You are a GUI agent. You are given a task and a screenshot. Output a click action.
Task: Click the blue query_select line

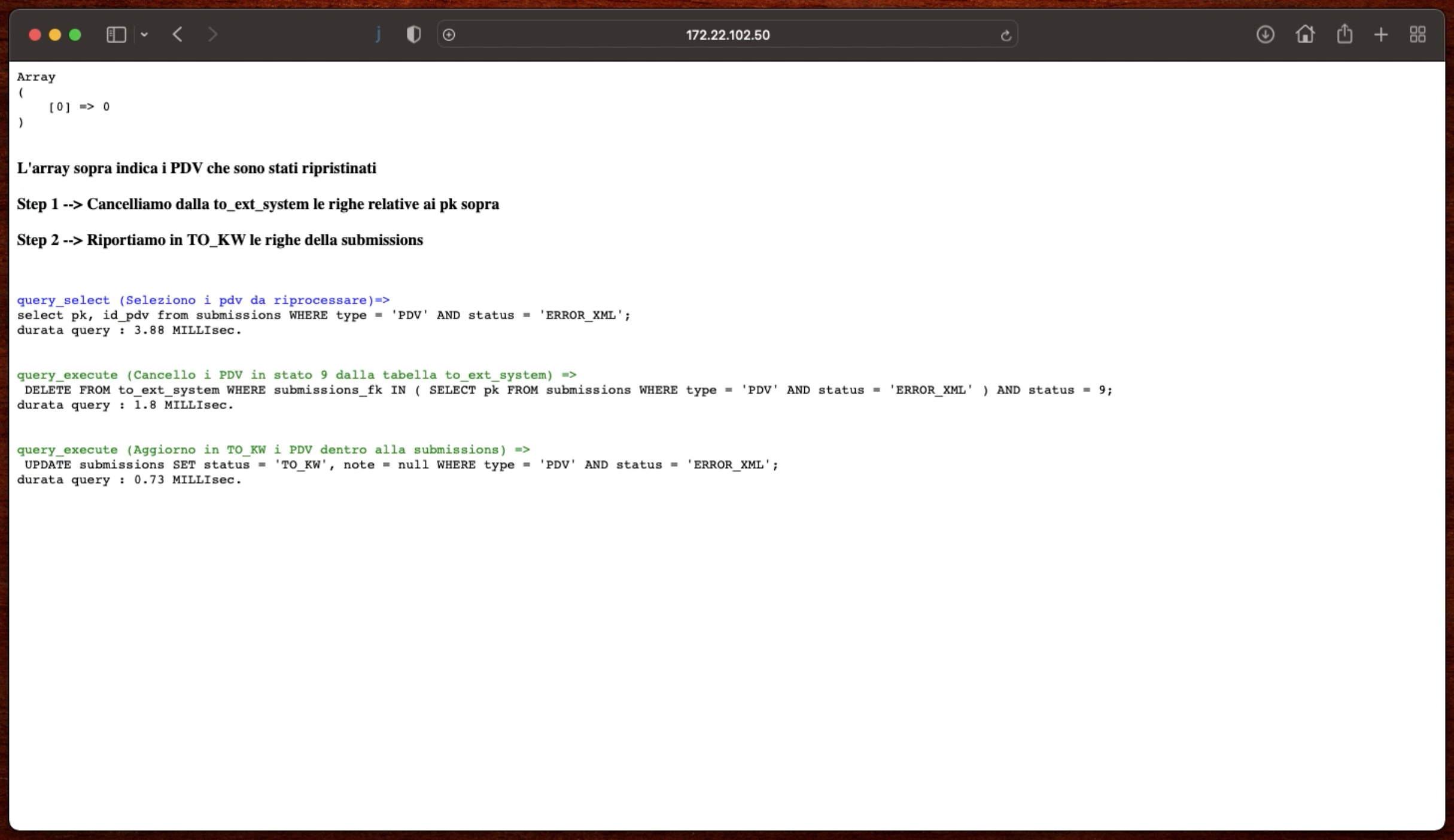[x=203, y=300]
